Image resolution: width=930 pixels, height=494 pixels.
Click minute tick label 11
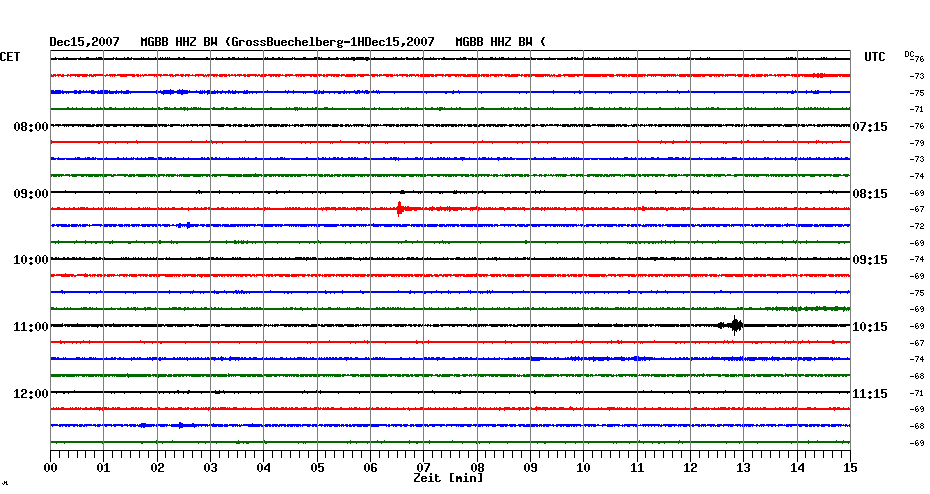(637, 467)
